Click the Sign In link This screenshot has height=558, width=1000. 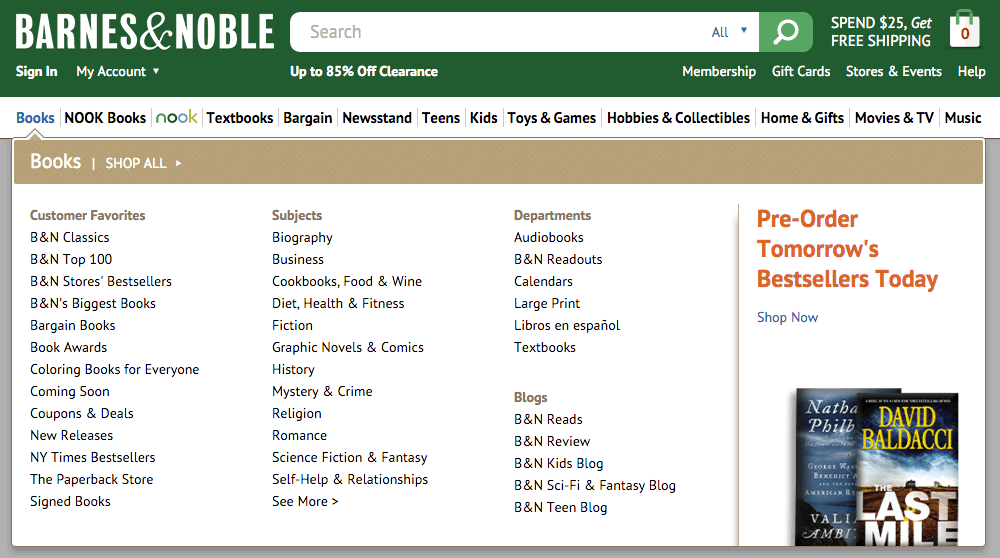tap(37, 71)
